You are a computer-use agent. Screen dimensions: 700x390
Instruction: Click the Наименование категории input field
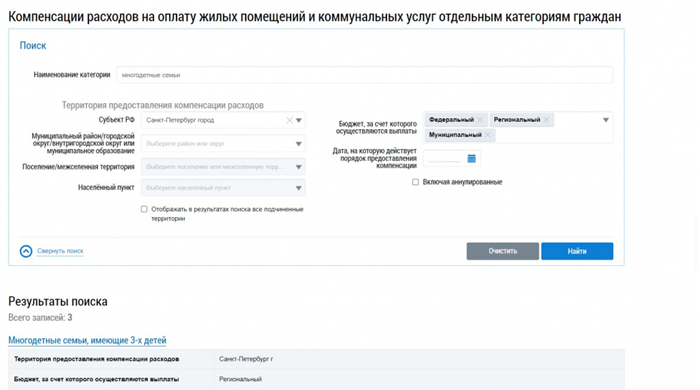[x=364, y=75]
